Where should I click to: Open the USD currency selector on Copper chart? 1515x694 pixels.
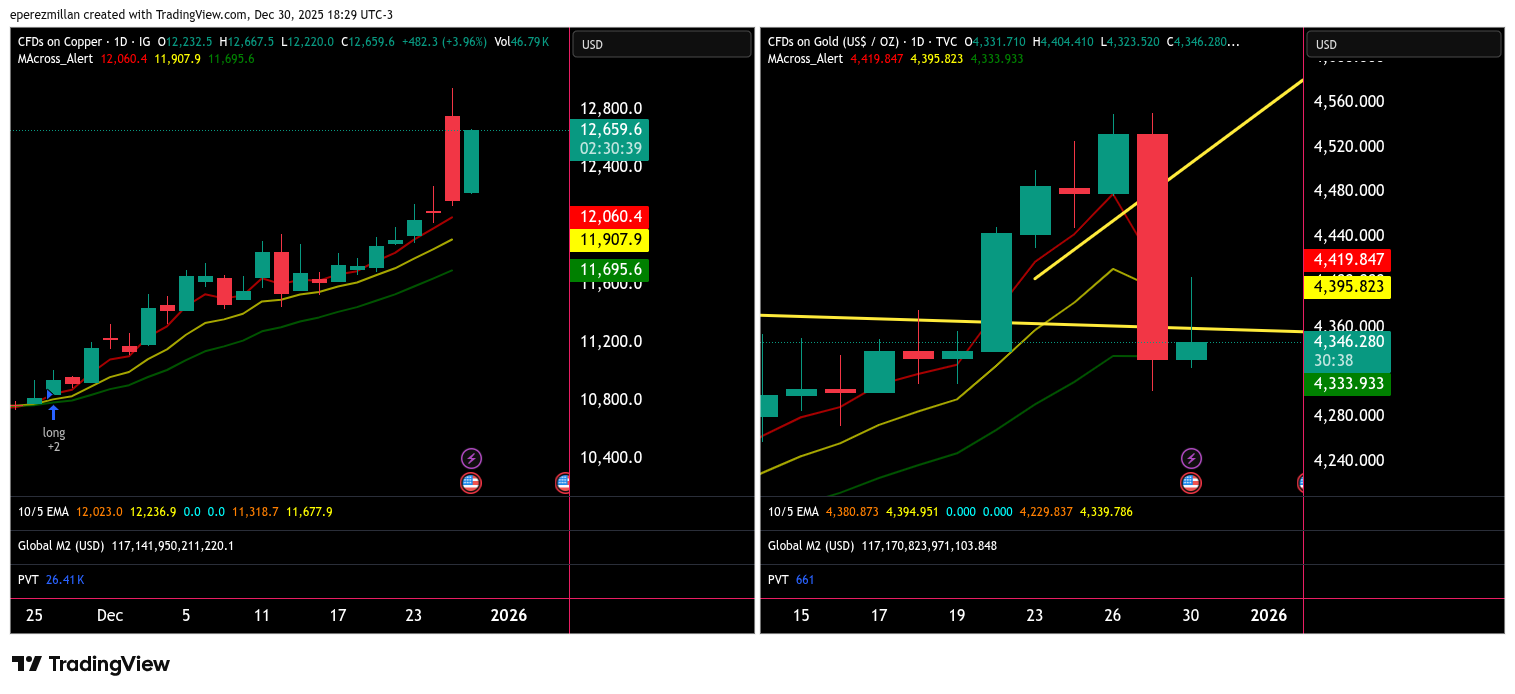(x=661, y=44)
